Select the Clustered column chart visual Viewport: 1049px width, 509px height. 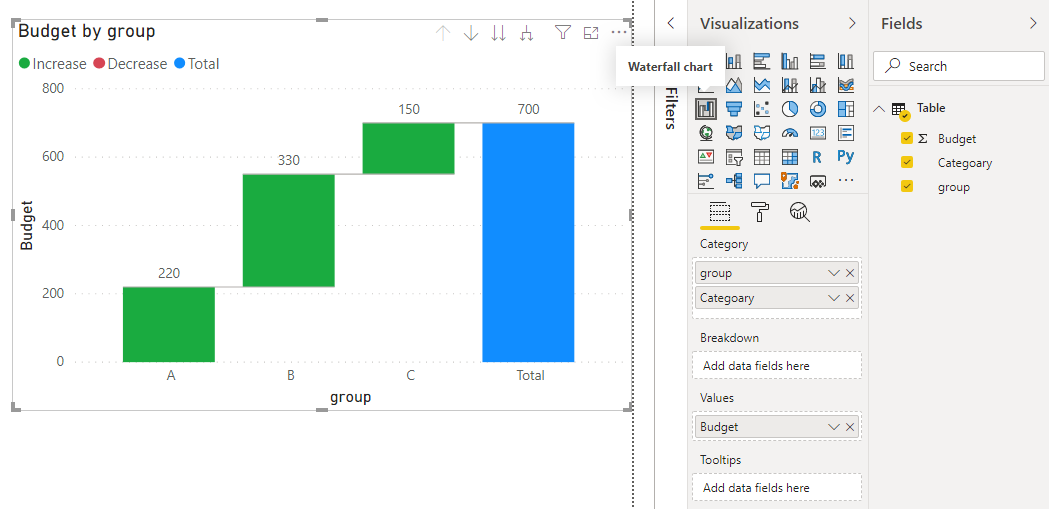tap(790, 62)
